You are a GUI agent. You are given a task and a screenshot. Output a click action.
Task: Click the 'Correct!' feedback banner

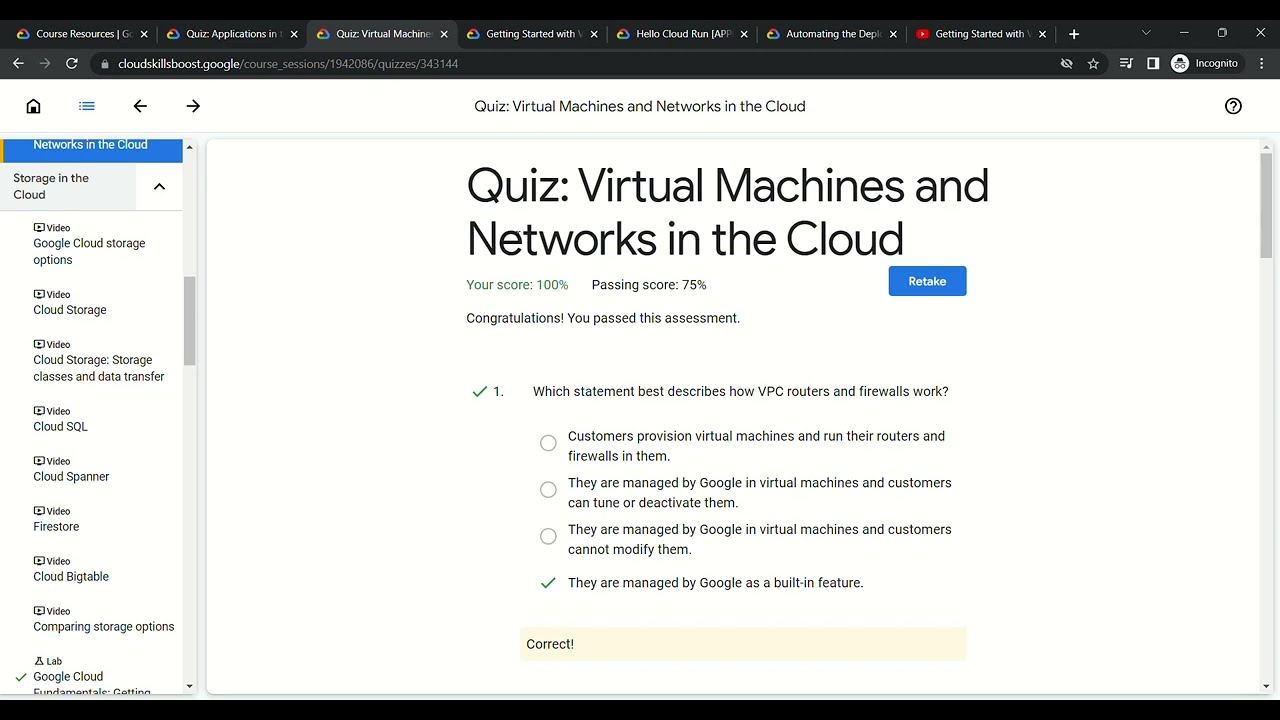pos(743,644)
